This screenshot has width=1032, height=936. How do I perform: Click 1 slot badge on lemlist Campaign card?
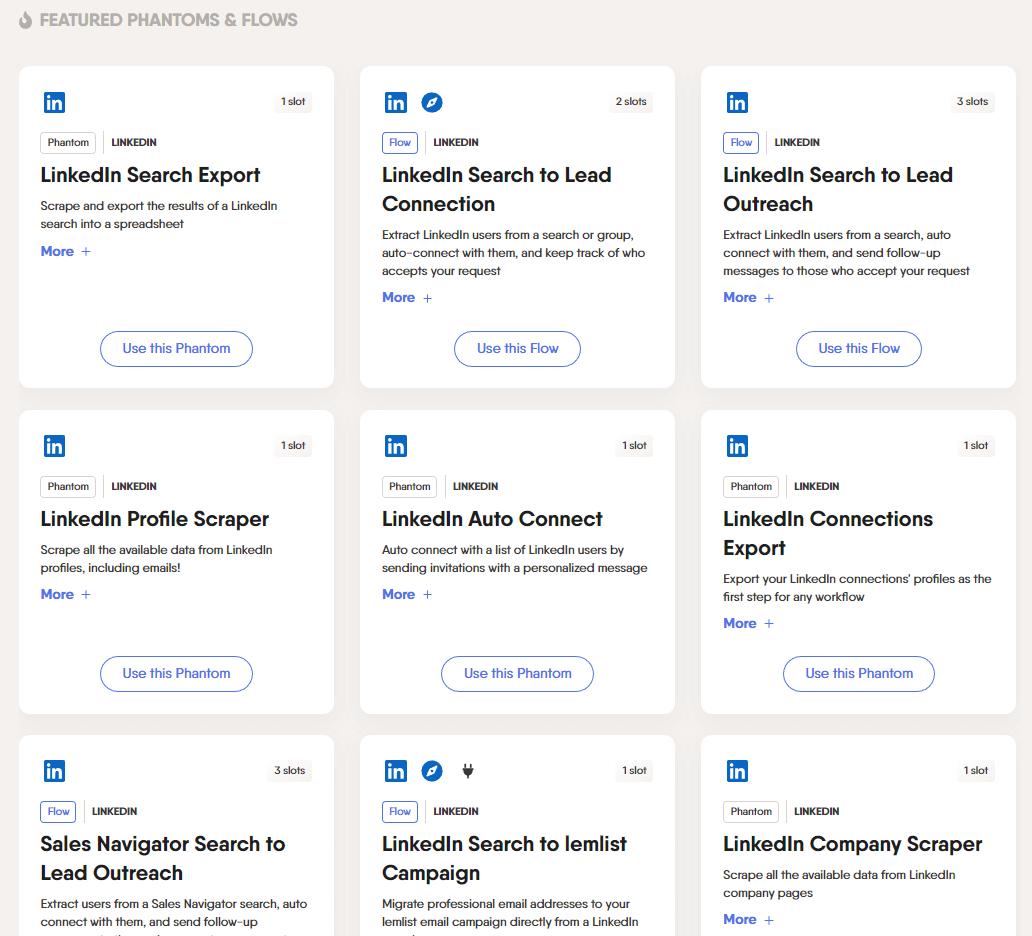[x=634, y=771]
